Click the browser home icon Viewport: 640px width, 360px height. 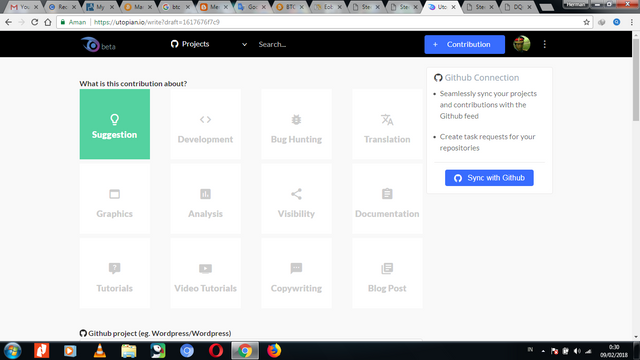48,22
